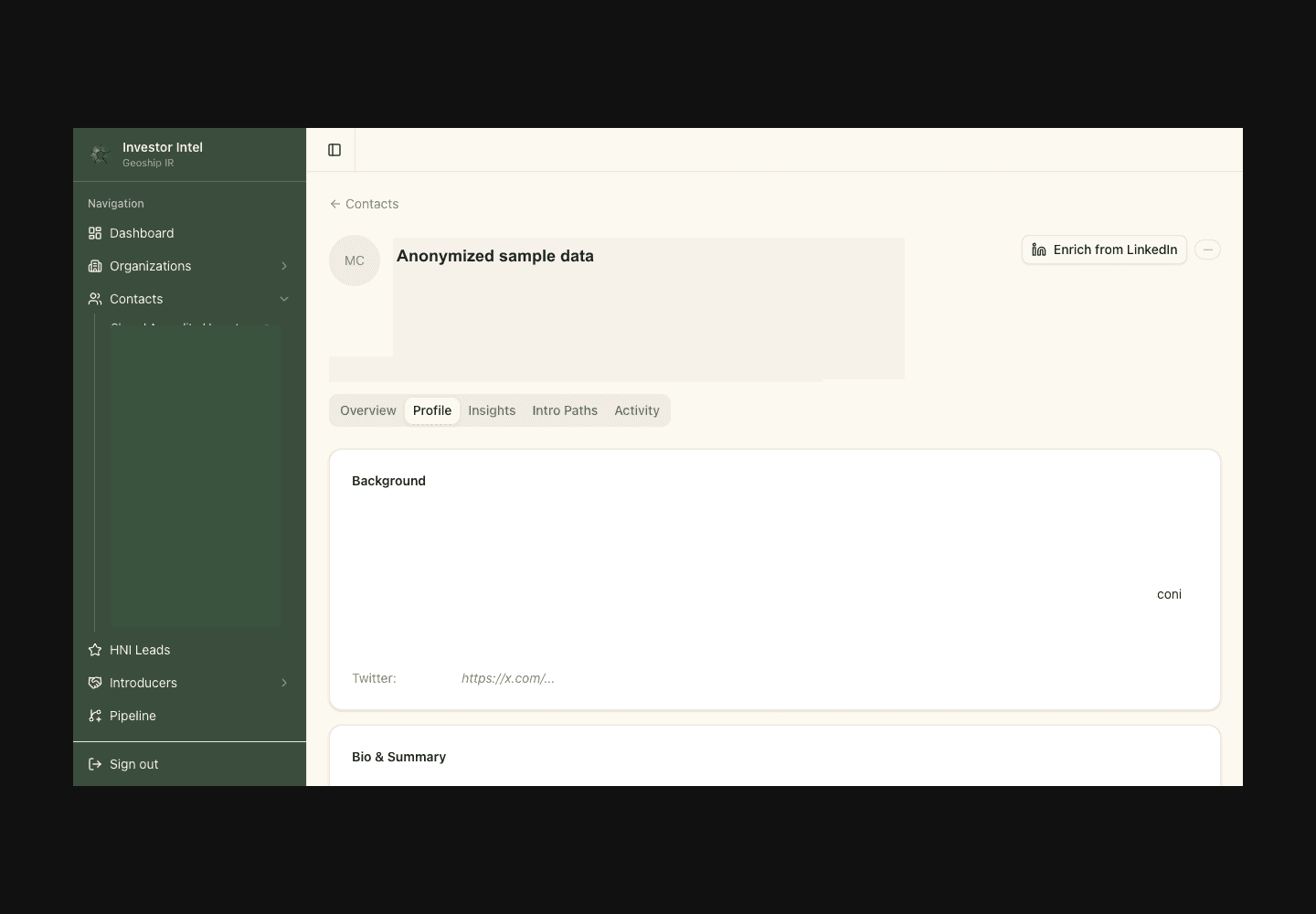Click the back arrow next to Contacts

335,204
